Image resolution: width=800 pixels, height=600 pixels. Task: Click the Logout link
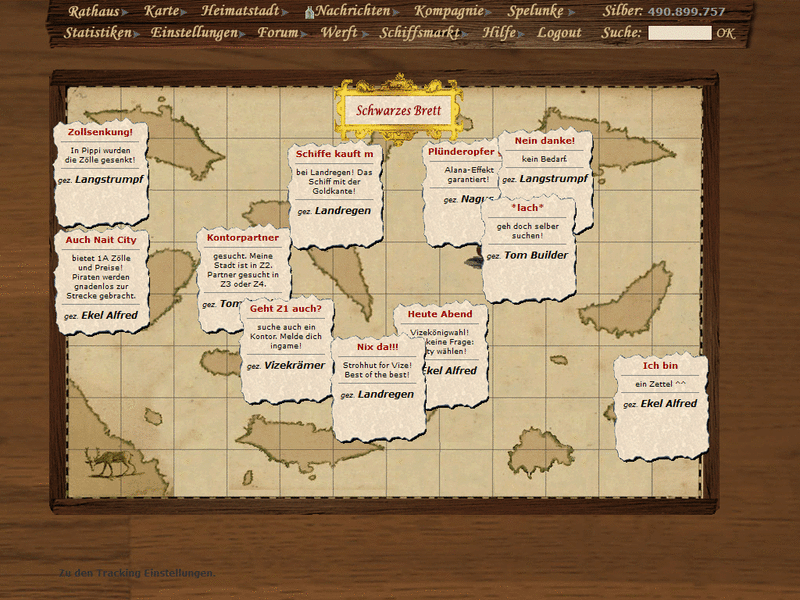click(x=559, y=33)
